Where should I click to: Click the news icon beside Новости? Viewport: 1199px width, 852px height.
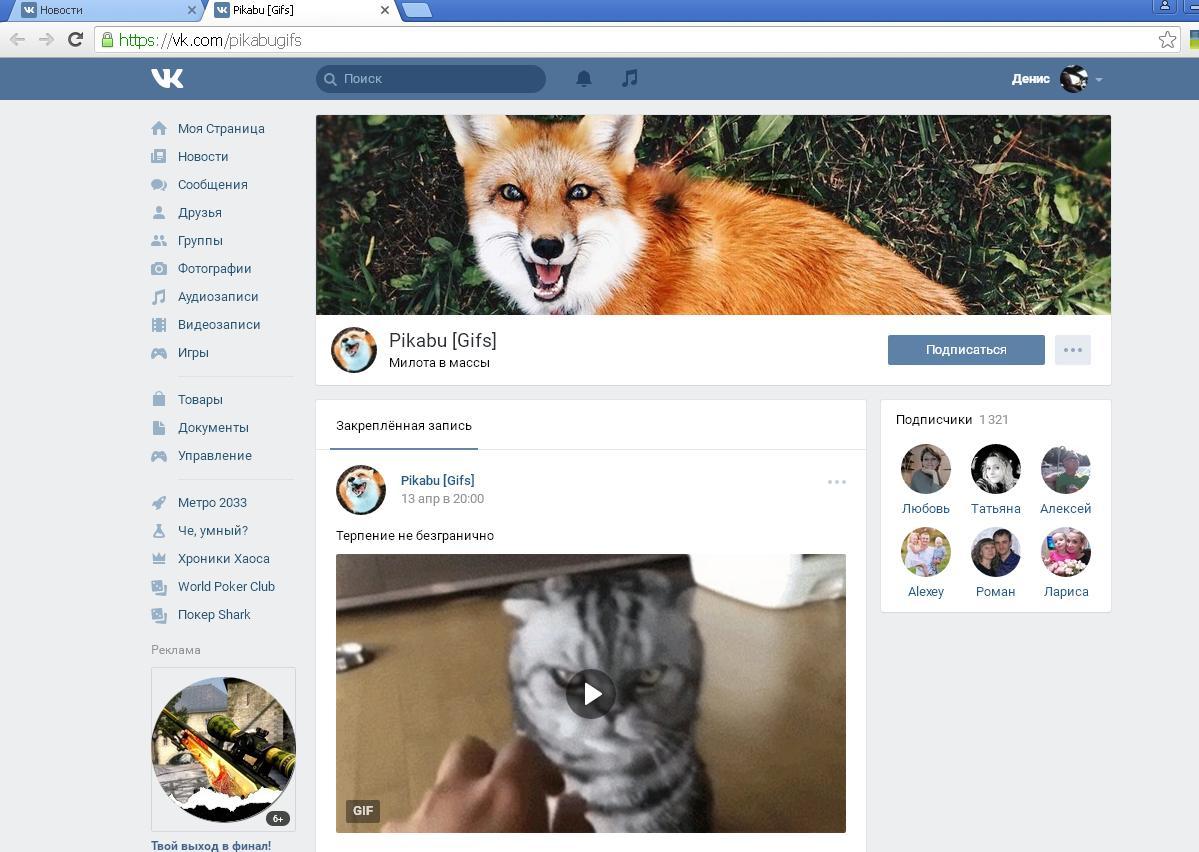click(x=158, y=156)
